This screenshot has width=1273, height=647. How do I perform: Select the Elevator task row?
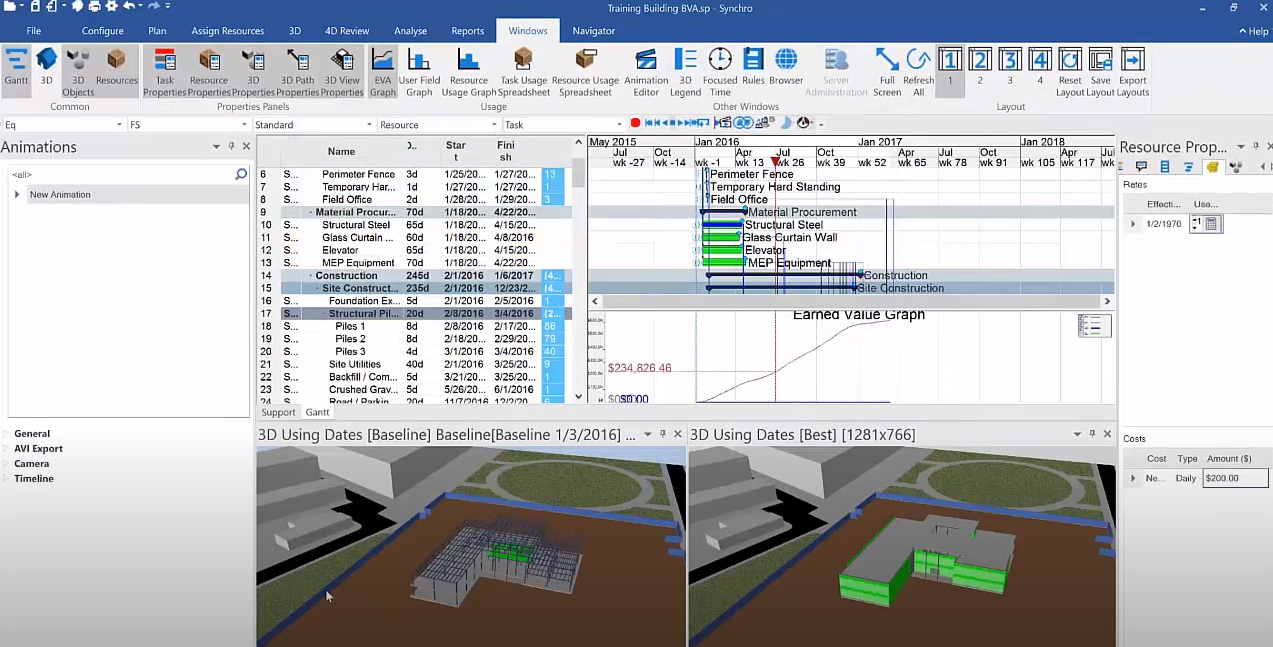(414, 250)
